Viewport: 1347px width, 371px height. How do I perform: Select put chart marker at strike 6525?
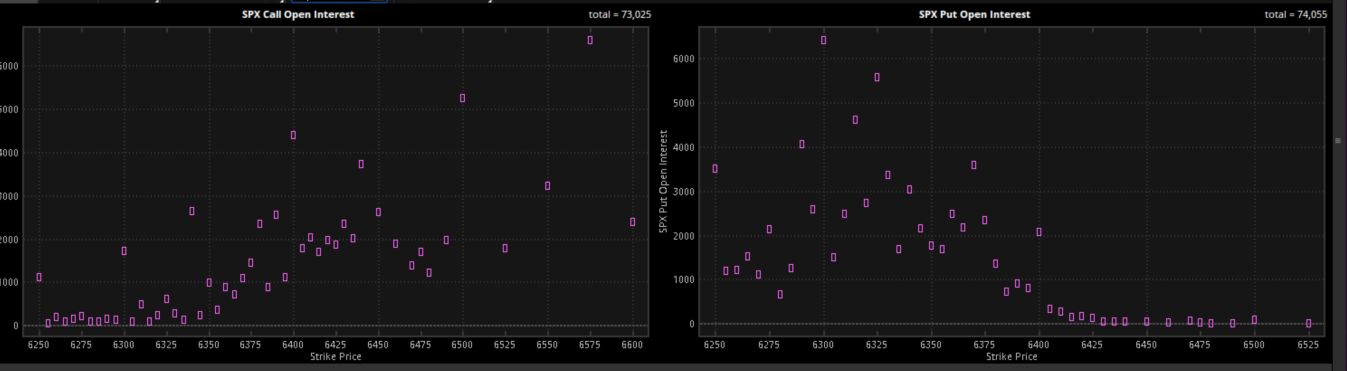tap(1308, 323)
